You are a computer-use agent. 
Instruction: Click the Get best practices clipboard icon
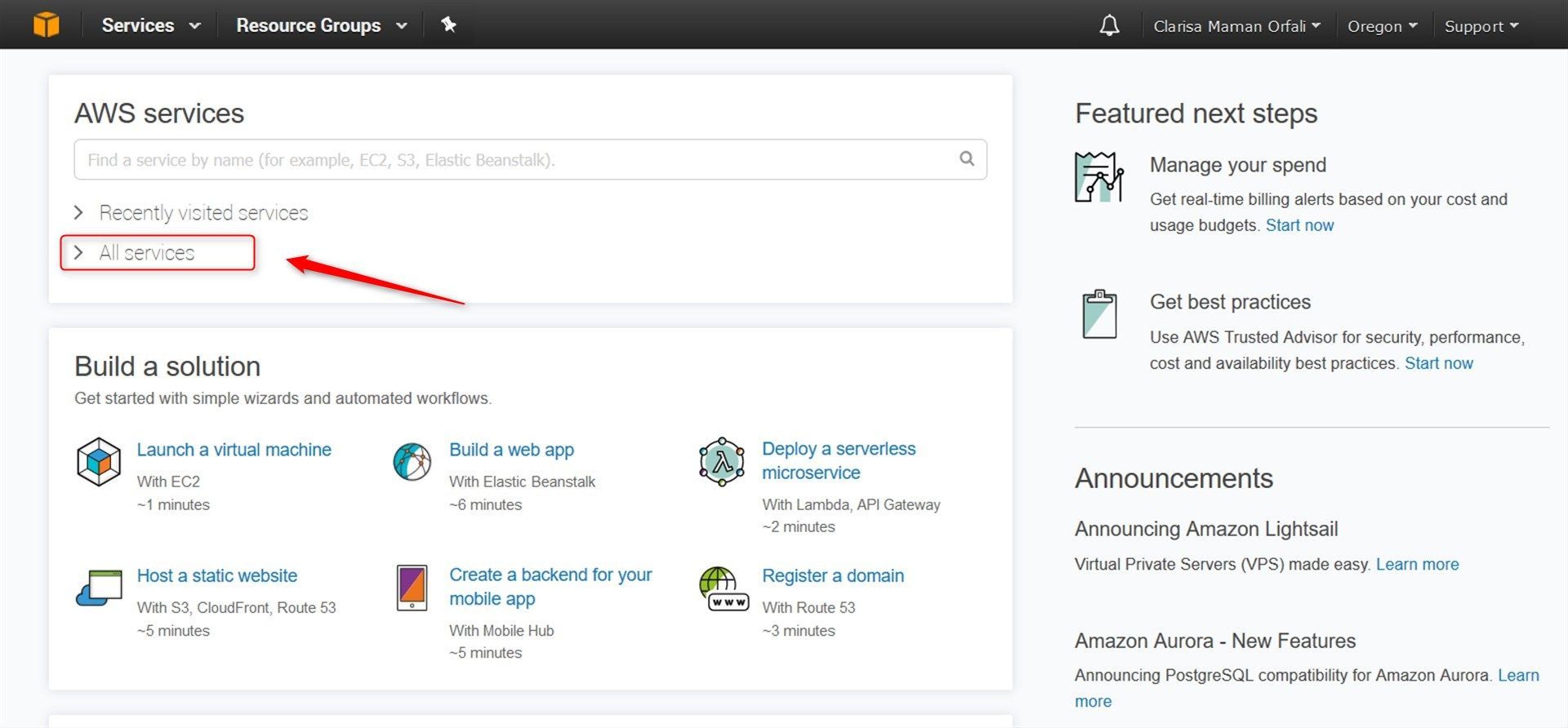[x=1099, y=314]
